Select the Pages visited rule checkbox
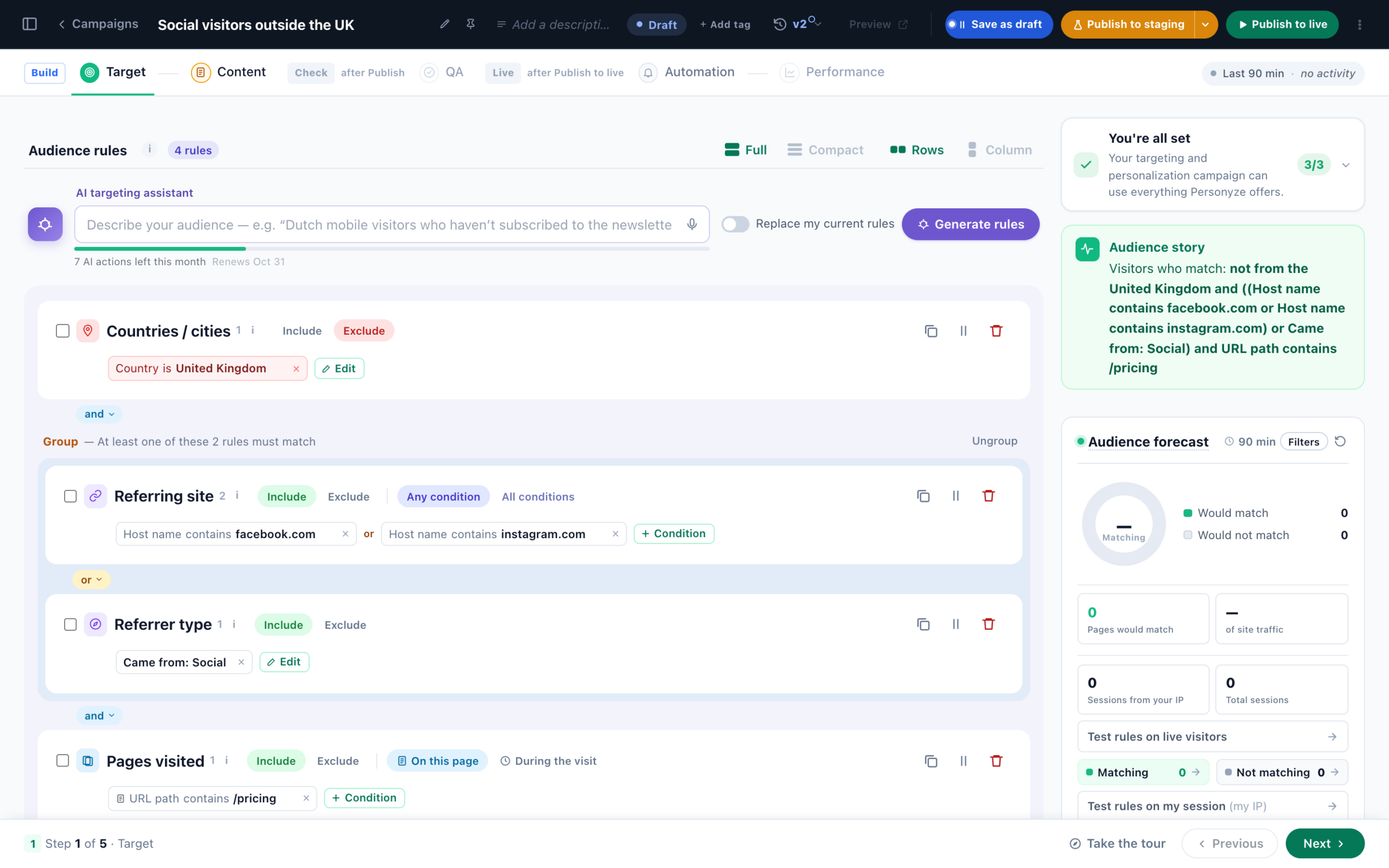The height and width of the screenshot is (868, 1389). coord(62,761)
